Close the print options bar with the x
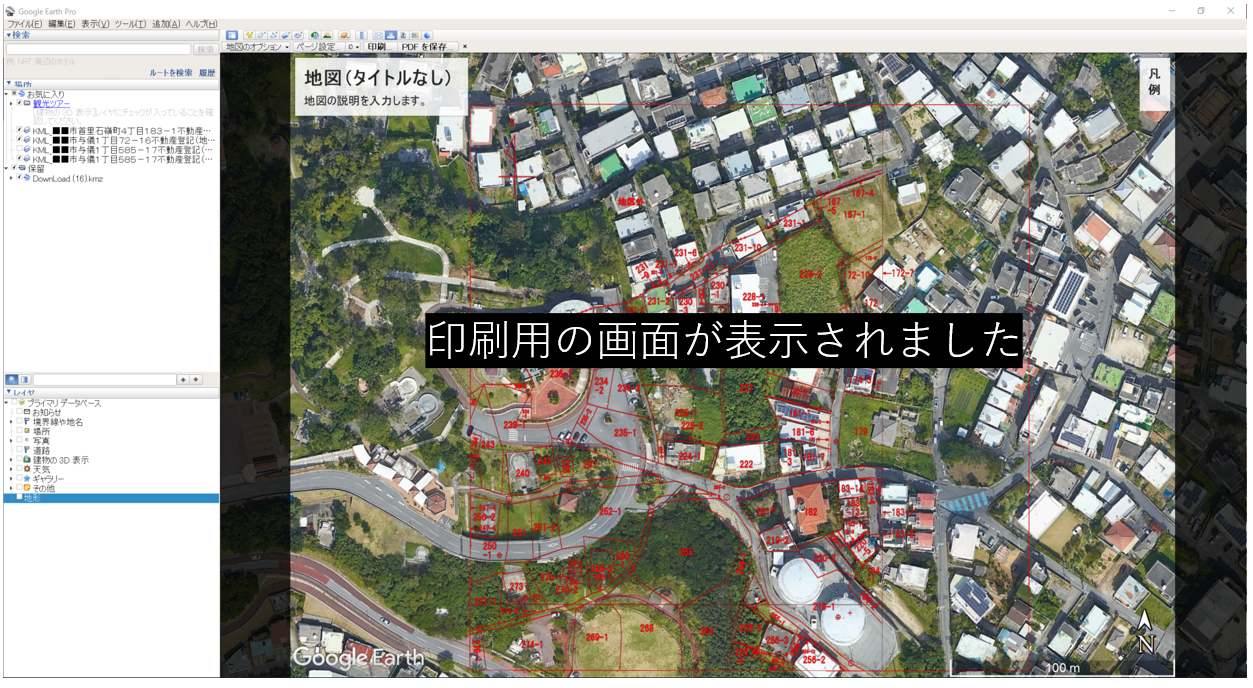Screen dimensions: 1253x688 [x=465, y=47]
